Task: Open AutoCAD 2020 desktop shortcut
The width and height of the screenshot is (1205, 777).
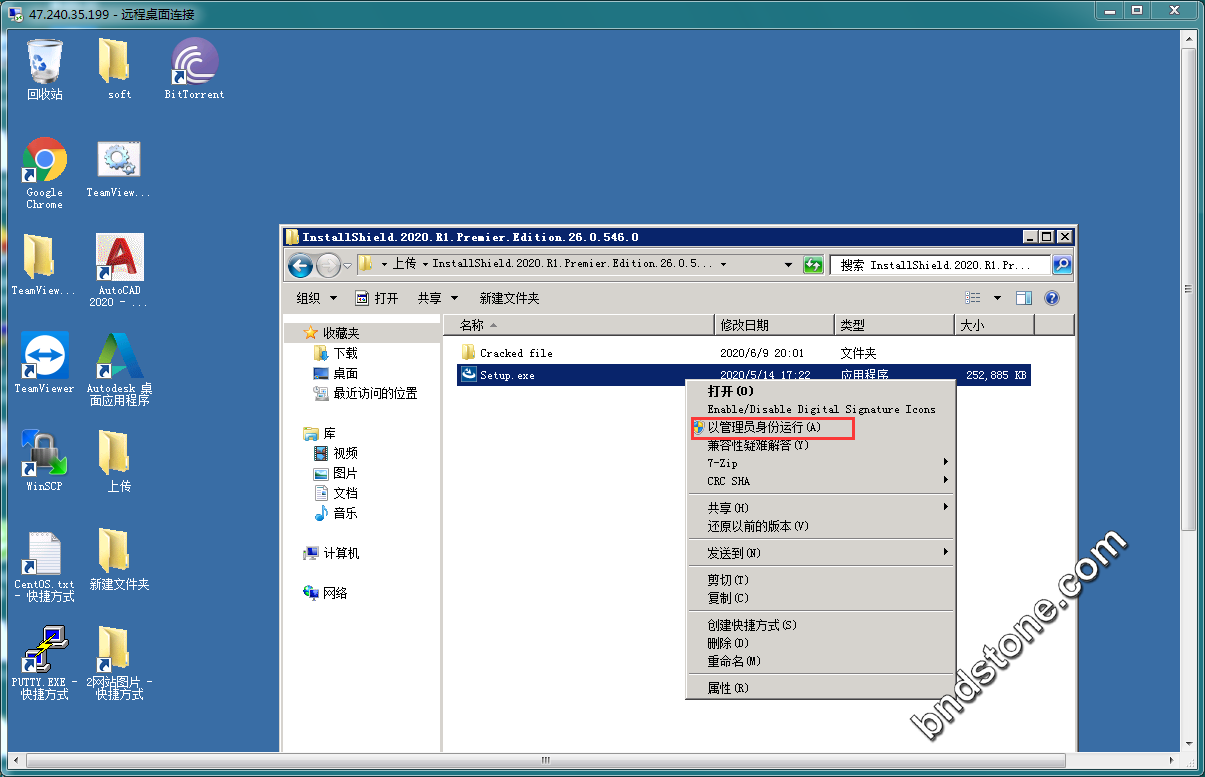Action: [119, 260]
